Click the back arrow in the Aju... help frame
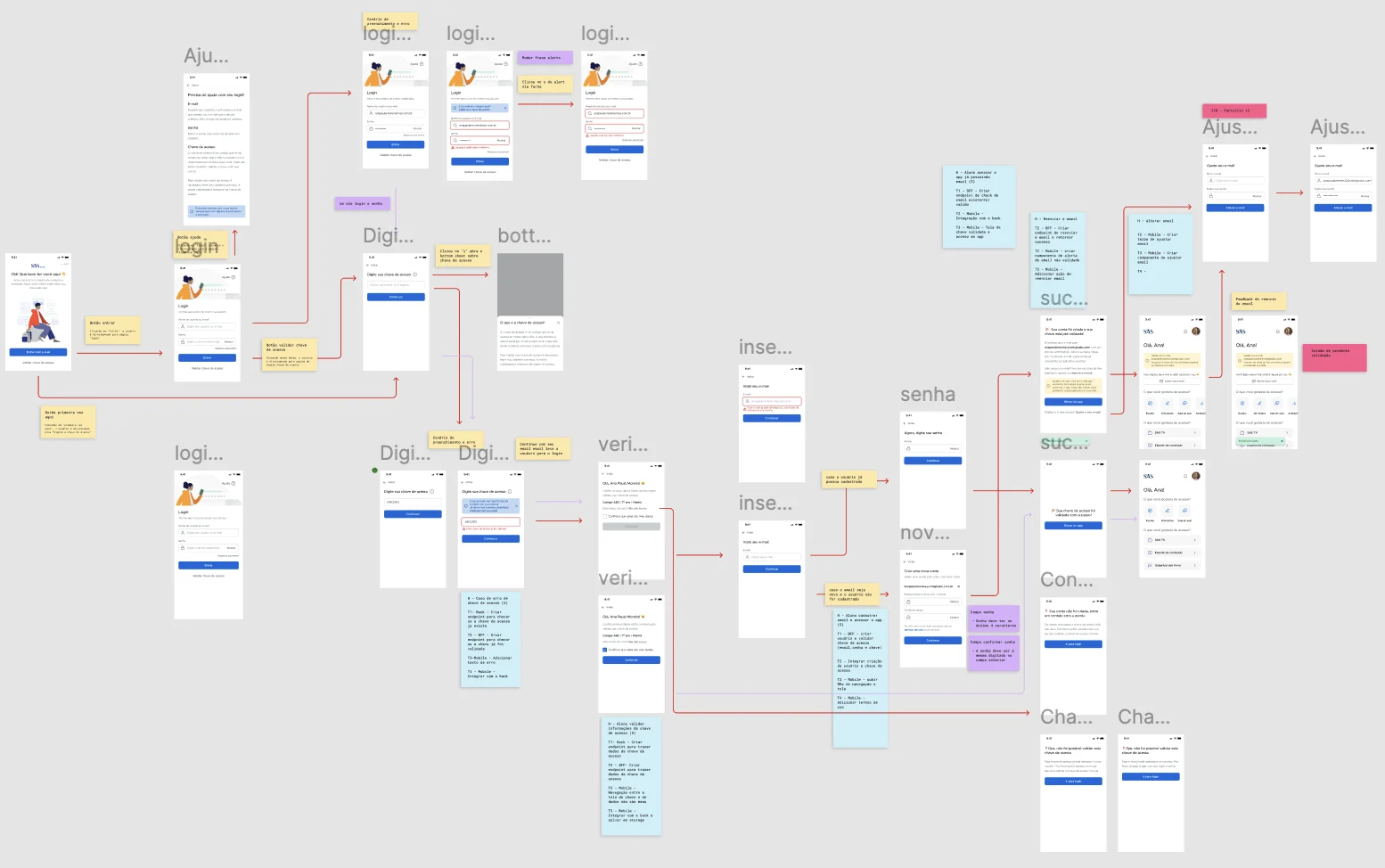The image size is (1385, 868). pyautogui.click(x=190, y=86)
